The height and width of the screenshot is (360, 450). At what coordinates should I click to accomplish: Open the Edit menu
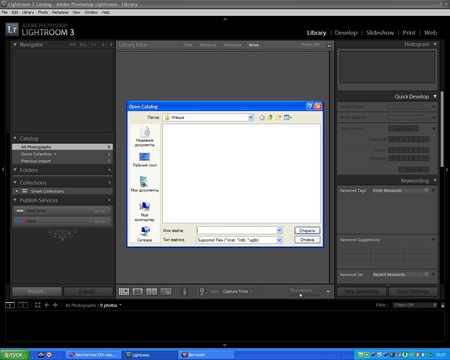pos(15,12)
